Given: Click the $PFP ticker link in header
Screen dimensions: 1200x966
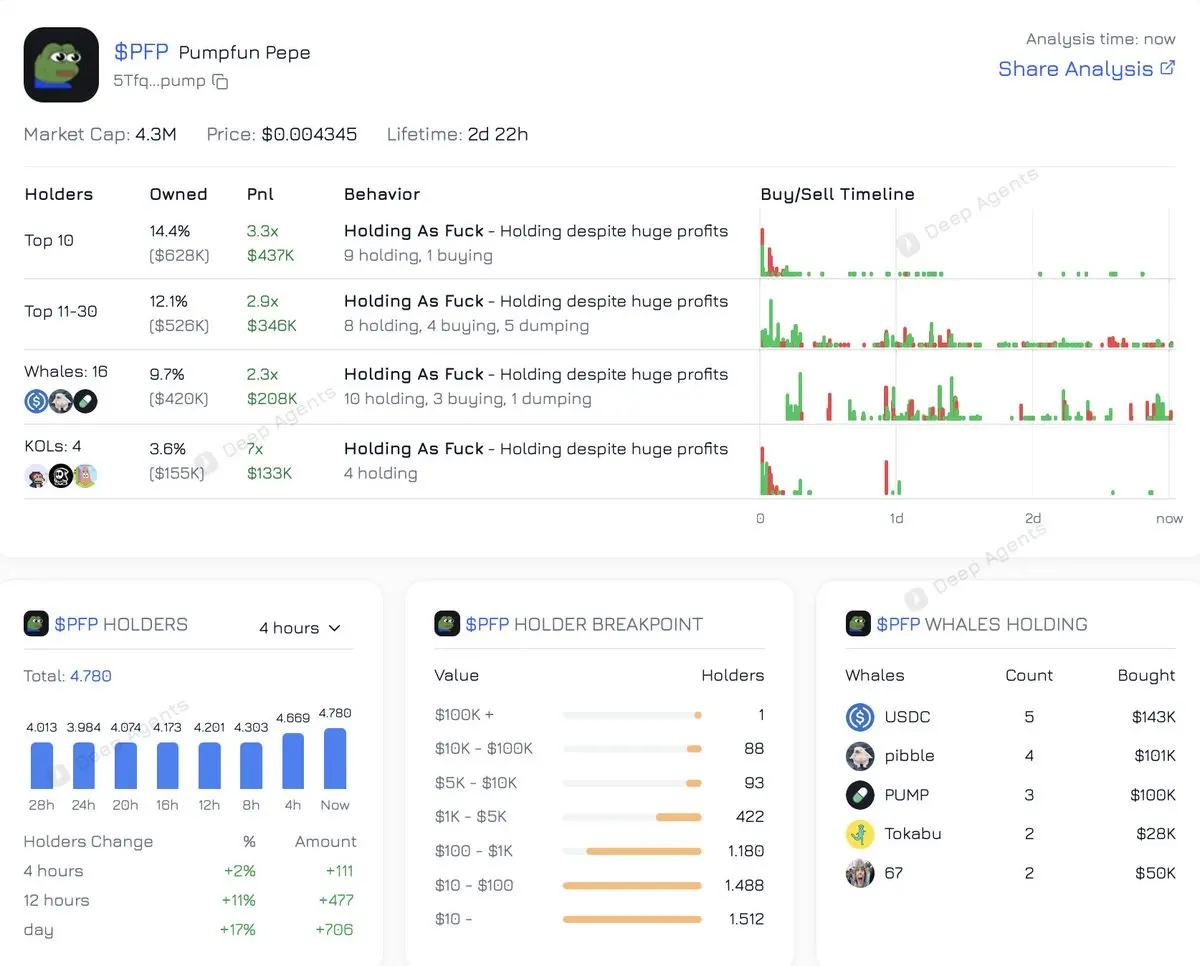Looking at the screenshot, I should (x=141, y=51).
